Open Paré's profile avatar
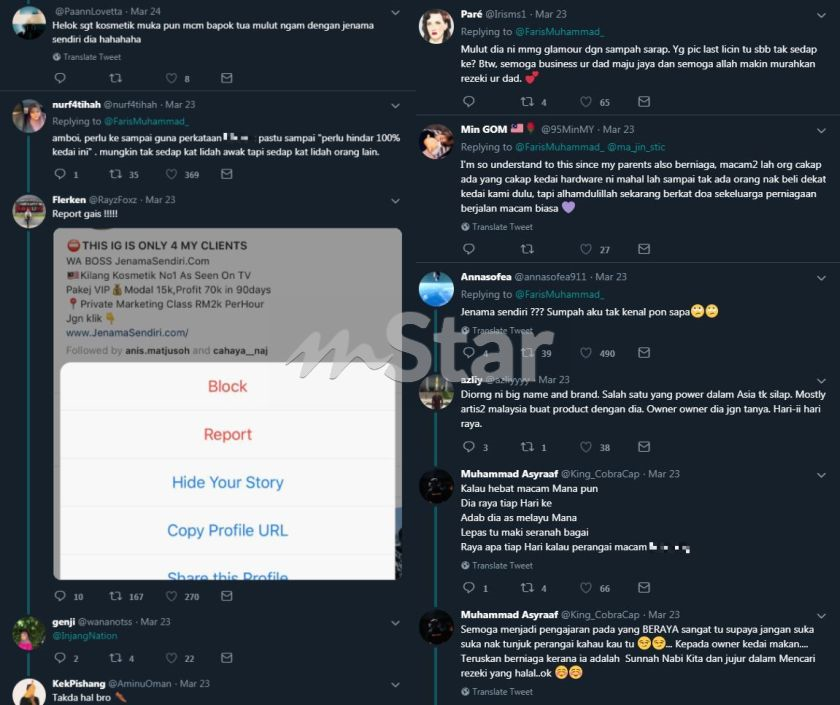840x705 pixels. 436,26
